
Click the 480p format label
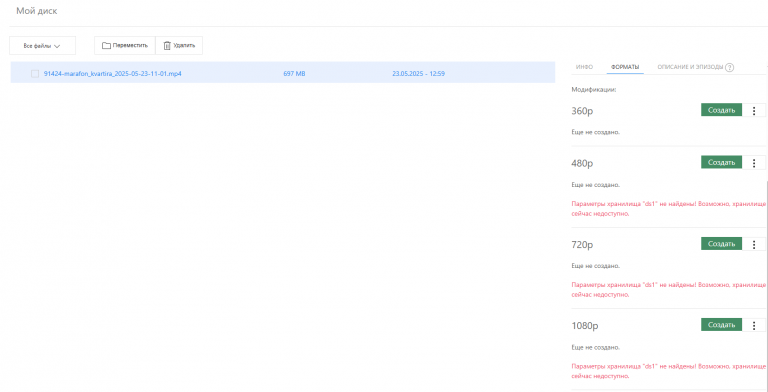pos(582,163)
